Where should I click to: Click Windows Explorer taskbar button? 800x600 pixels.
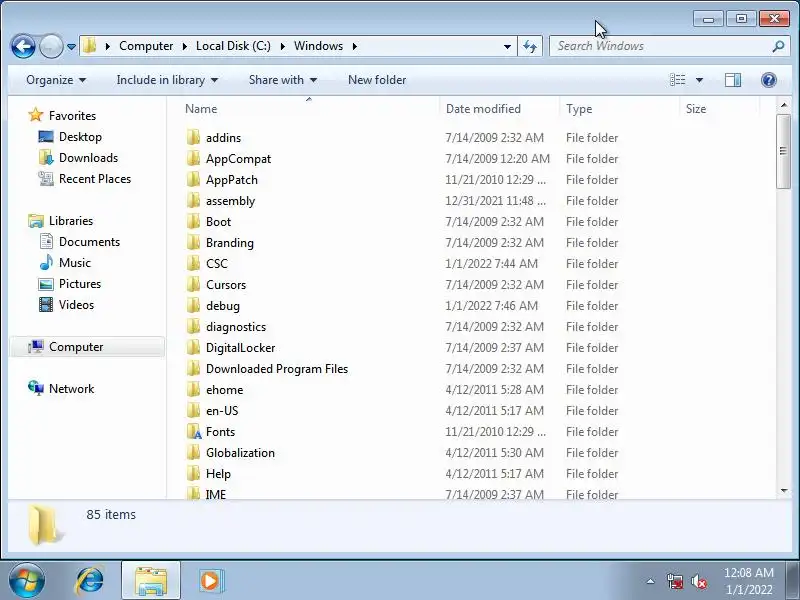151,581
